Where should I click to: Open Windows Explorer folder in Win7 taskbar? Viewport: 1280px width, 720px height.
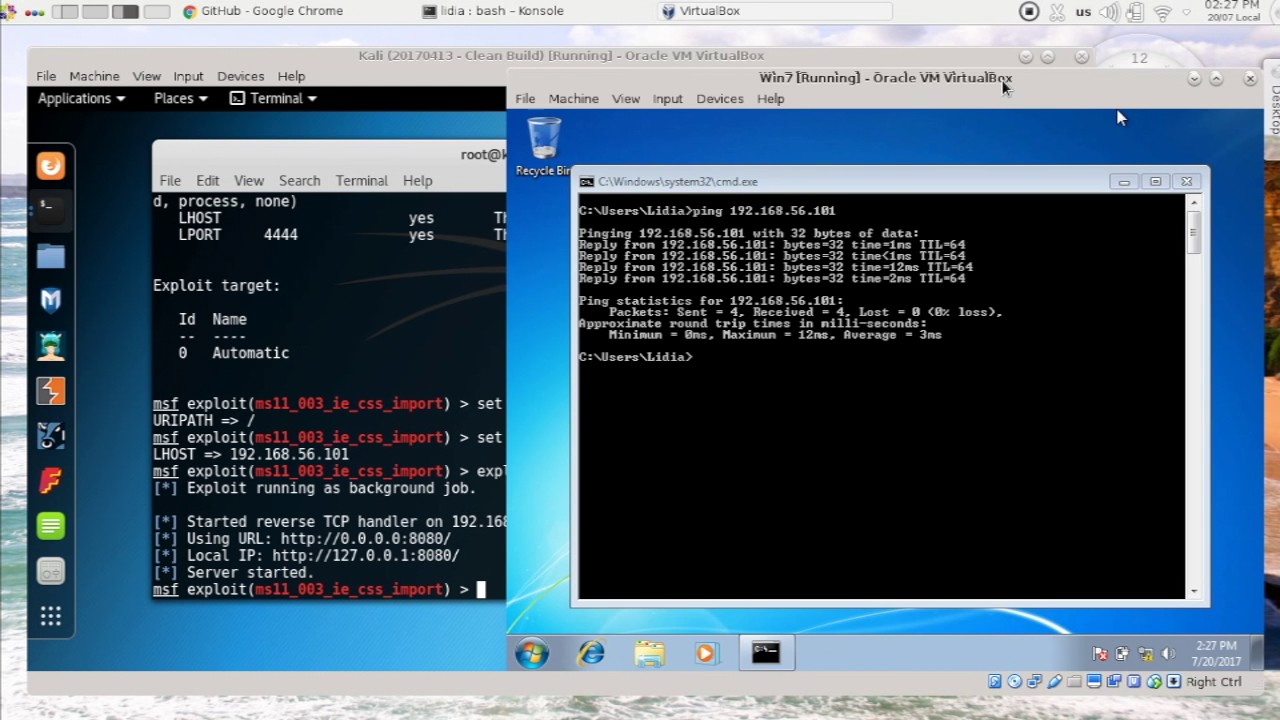(x=649, y=653)
